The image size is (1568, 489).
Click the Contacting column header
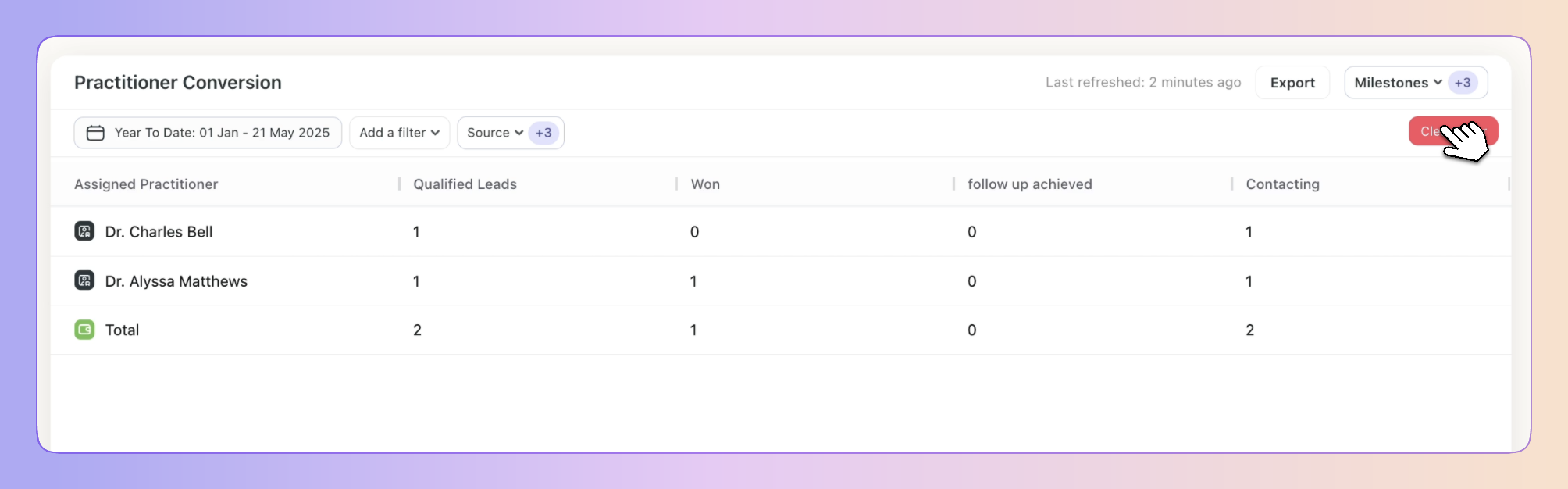[x=1282, y=184]
